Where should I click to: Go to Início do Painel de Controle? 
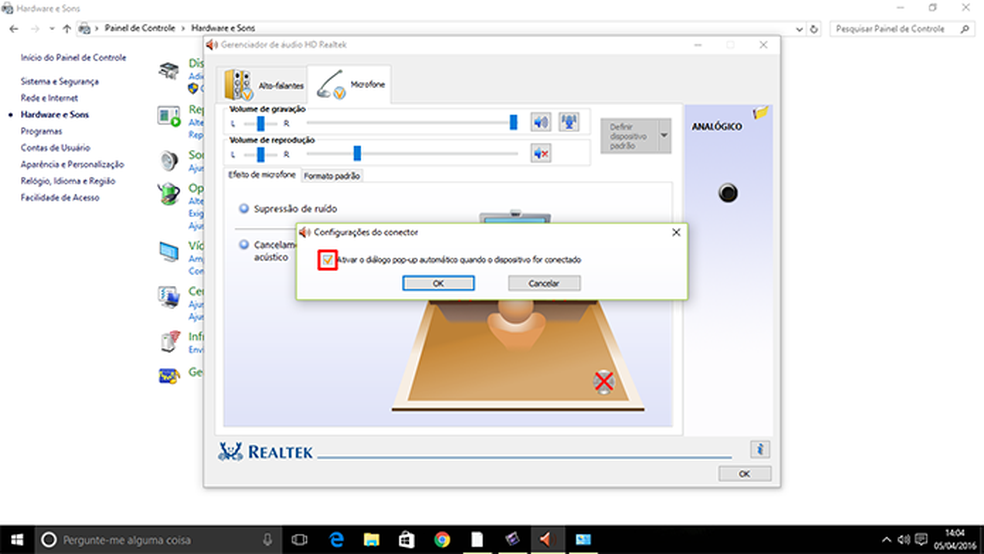[x=73, y=57]
